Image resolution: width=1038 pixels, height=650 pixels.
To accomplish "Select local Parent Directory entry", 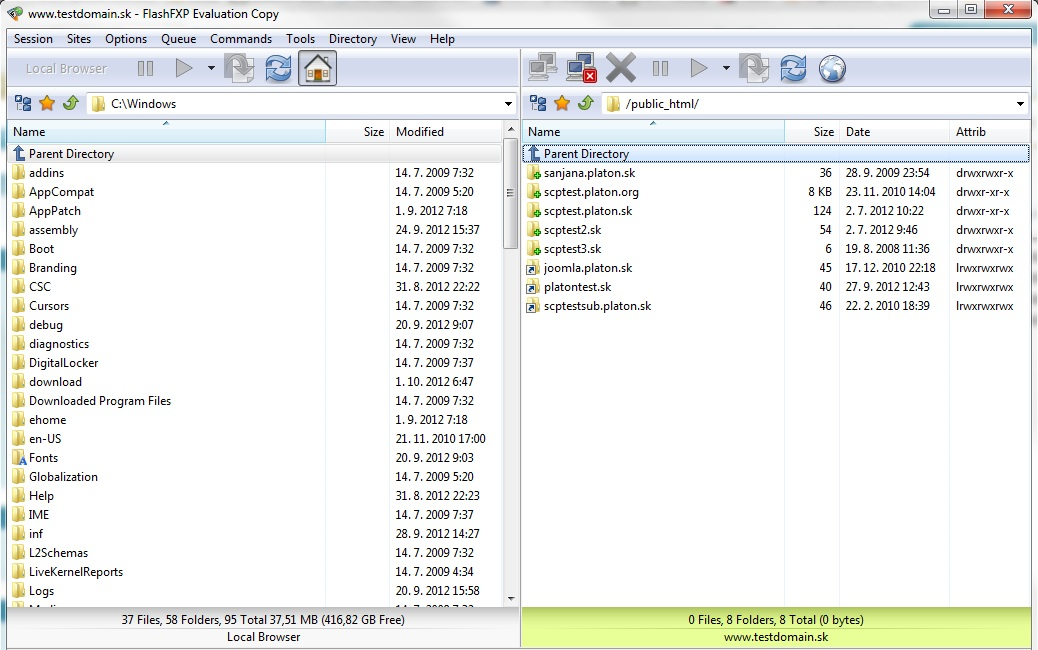I will [255, 154].
